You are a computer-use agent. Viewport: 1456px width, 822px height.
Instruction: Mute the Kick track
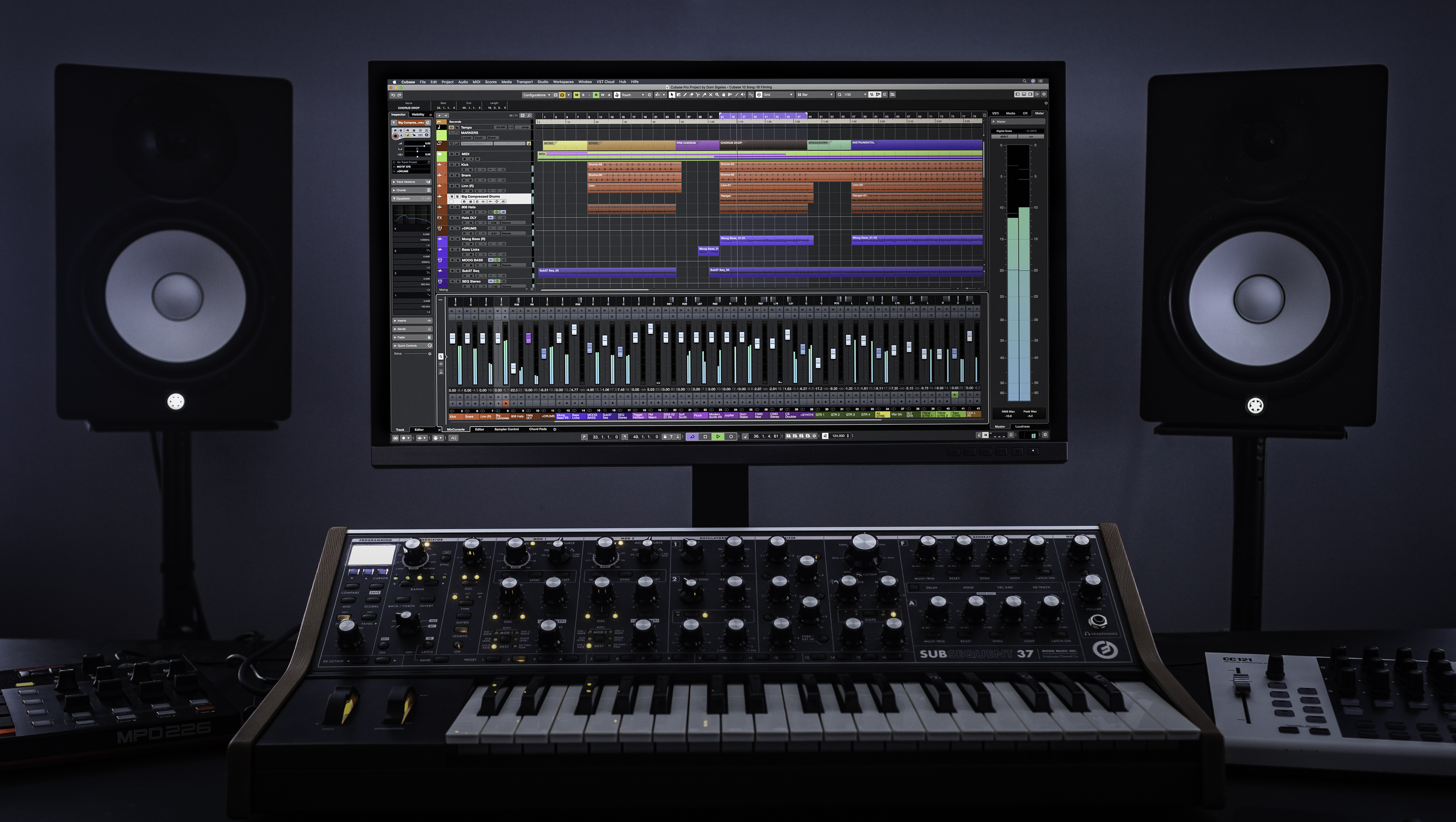(452, 164)
